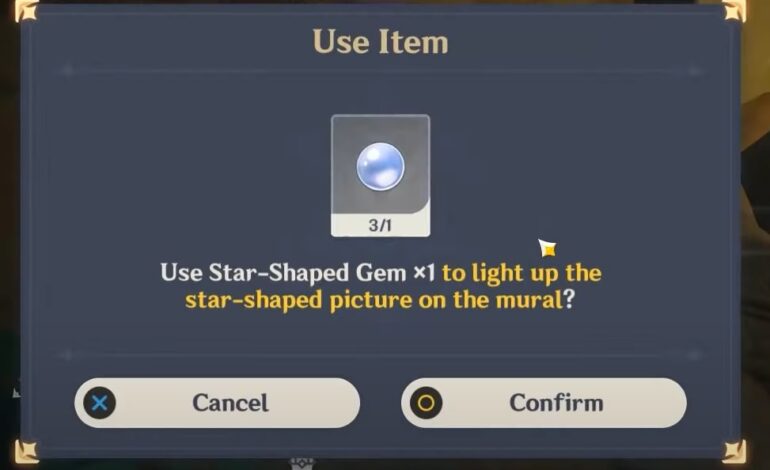Click the text 'star-shaped picture on the mural'
Viewport: 770px width, 470px height.
[374, 300]
